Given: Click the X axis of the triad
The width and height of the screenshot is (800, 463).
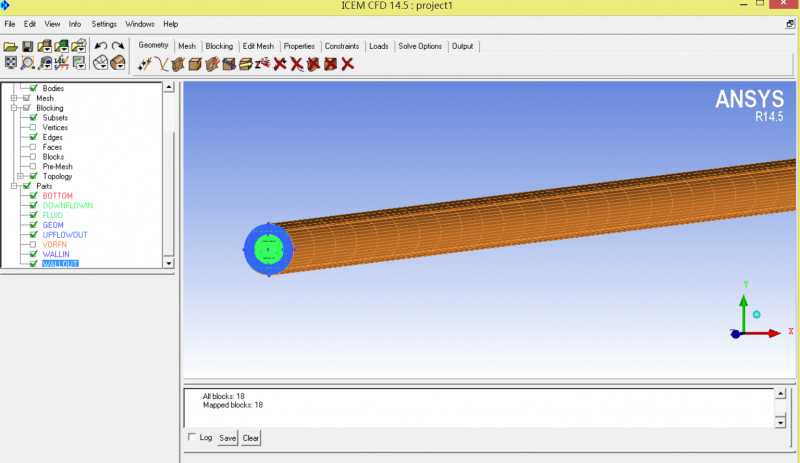Looking at the screenshot, I should click(762, 333).
